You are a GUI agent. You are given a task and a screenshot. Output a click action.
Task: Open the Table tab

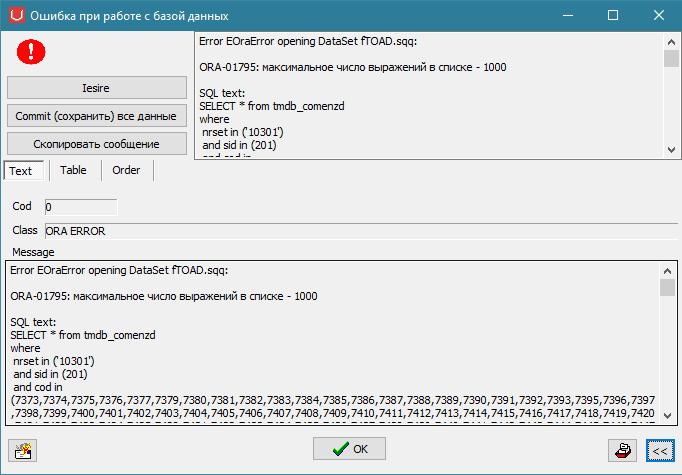73,170
